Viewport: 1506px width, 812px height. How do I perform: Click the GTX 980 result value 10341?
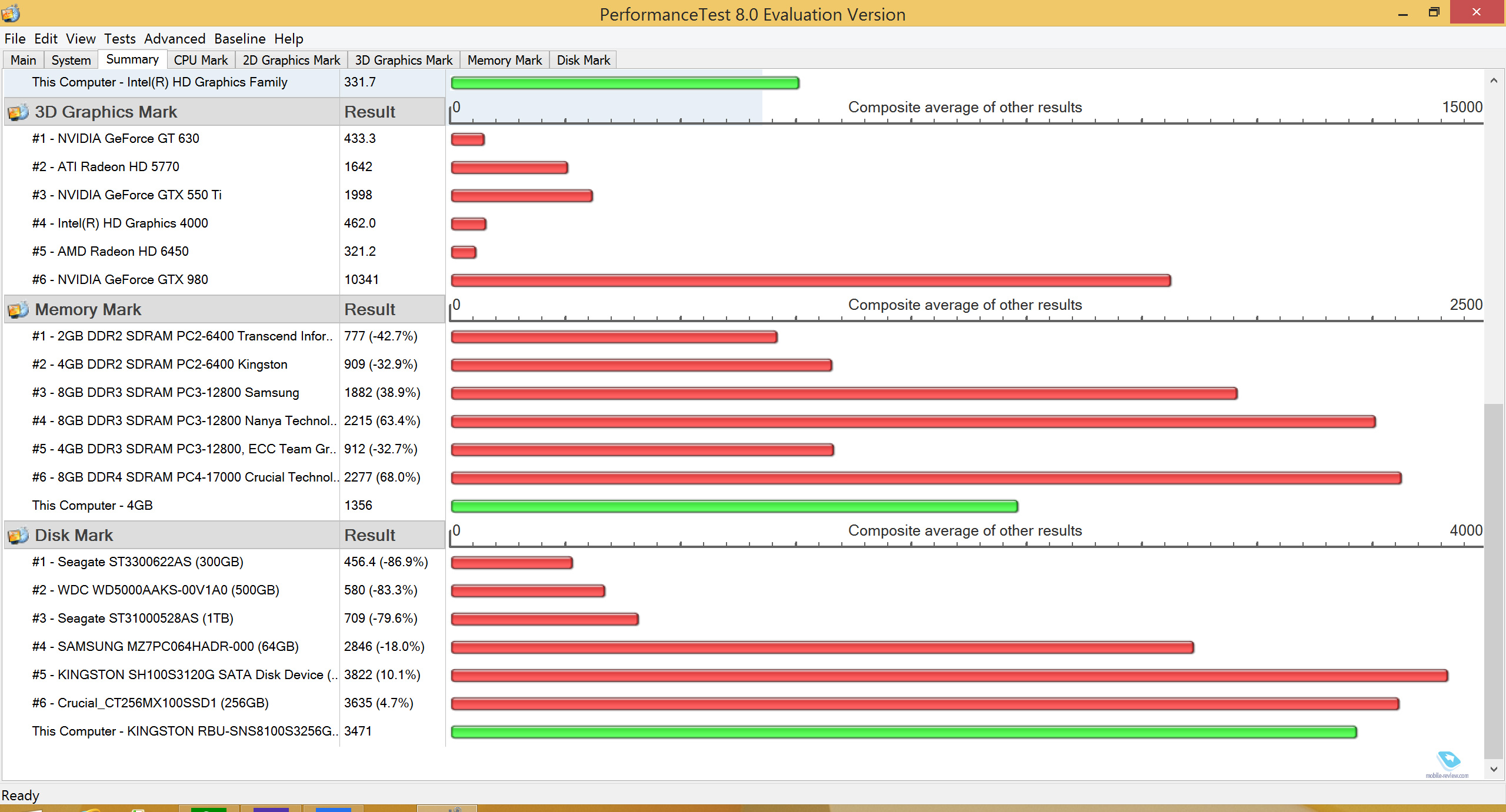(361, 280)
